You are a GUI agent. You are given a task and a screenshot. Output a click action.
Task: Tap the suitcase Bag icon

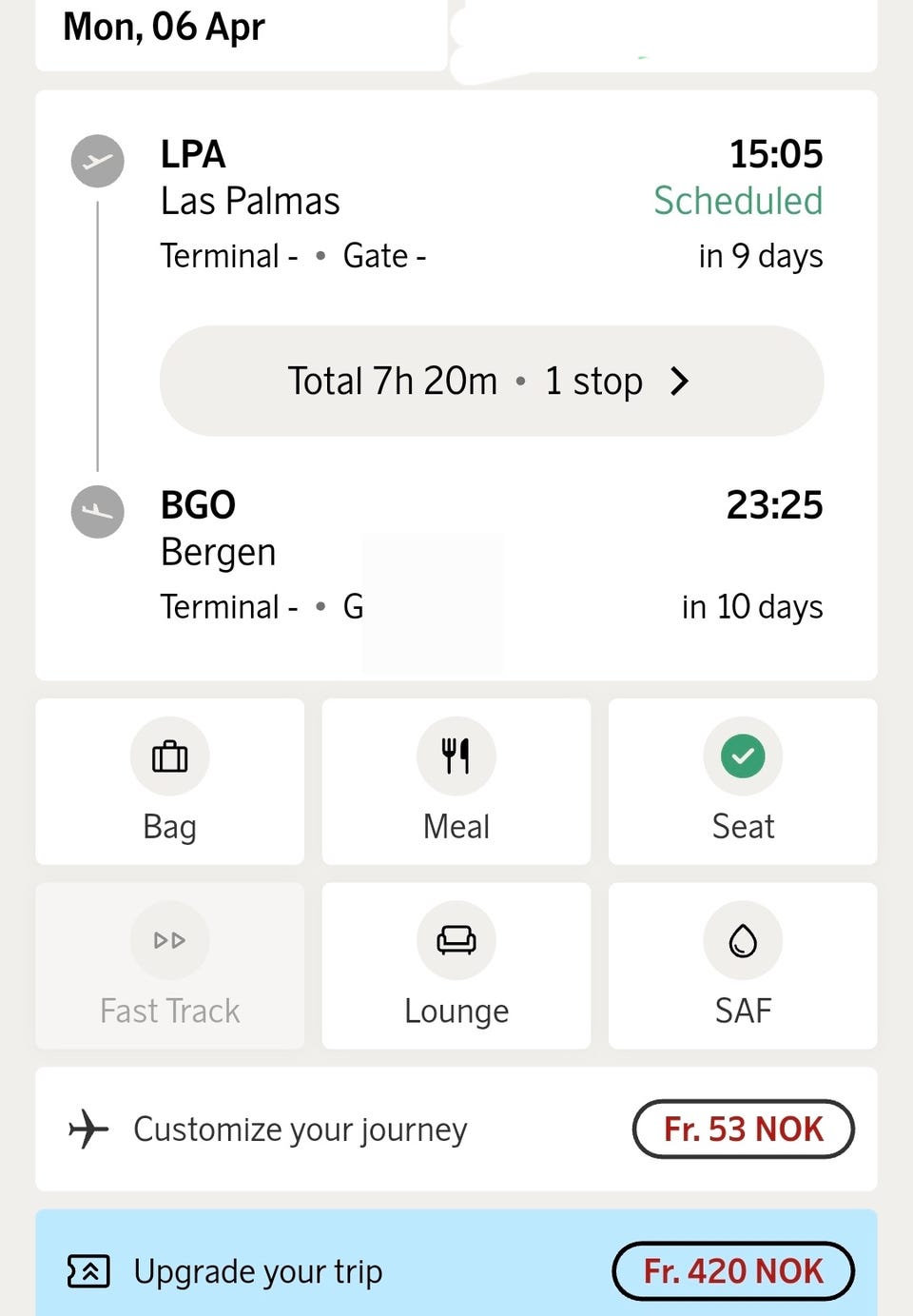coord(170,756)
